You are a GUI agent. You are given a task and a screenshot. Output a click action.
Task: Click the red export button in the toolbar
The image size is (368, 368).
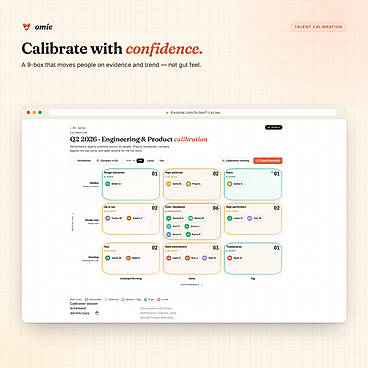268,161
